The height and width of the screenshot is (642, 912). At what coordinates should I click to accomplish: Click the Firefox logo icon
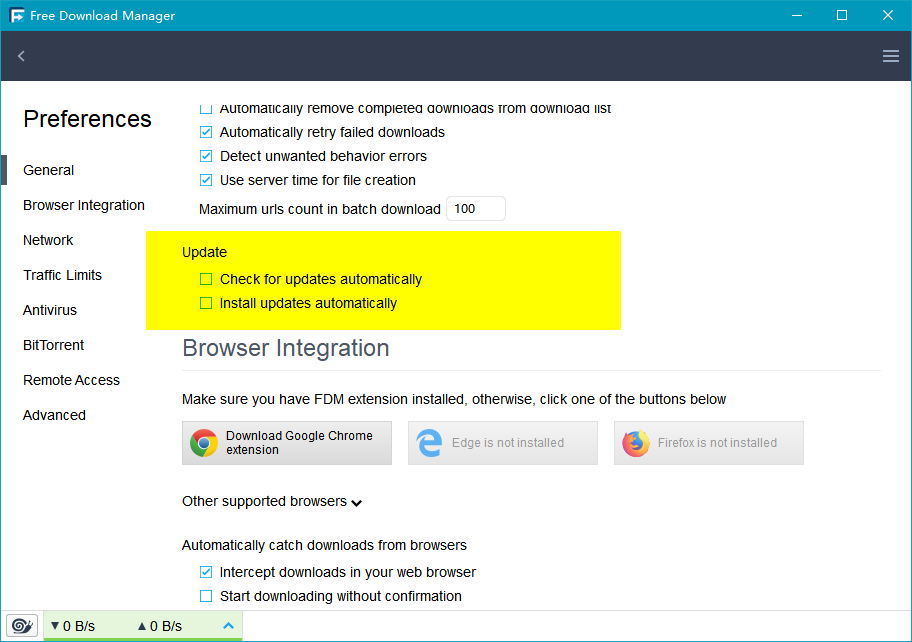click(636, 443)
